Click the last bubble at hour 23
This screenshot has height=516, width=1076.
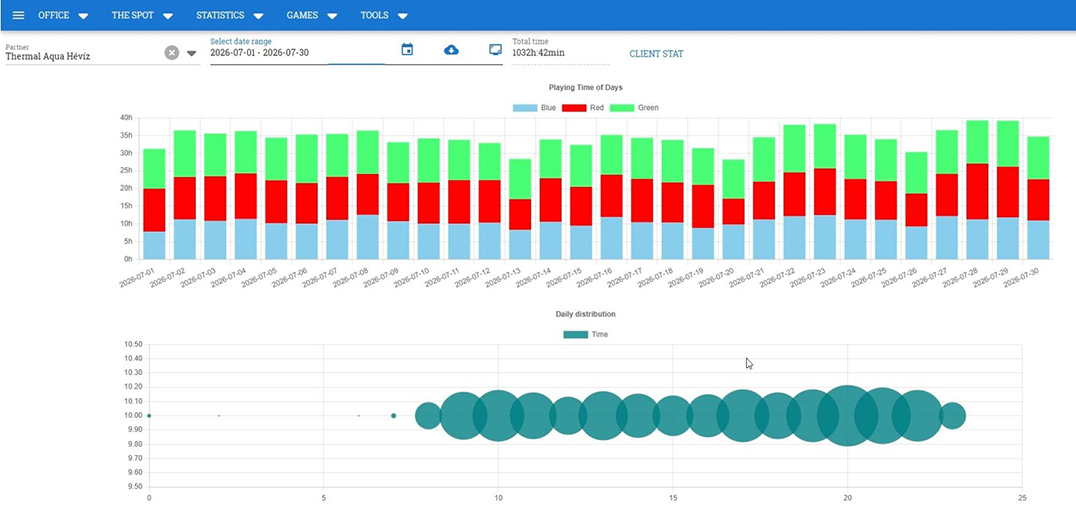point(952,416)
